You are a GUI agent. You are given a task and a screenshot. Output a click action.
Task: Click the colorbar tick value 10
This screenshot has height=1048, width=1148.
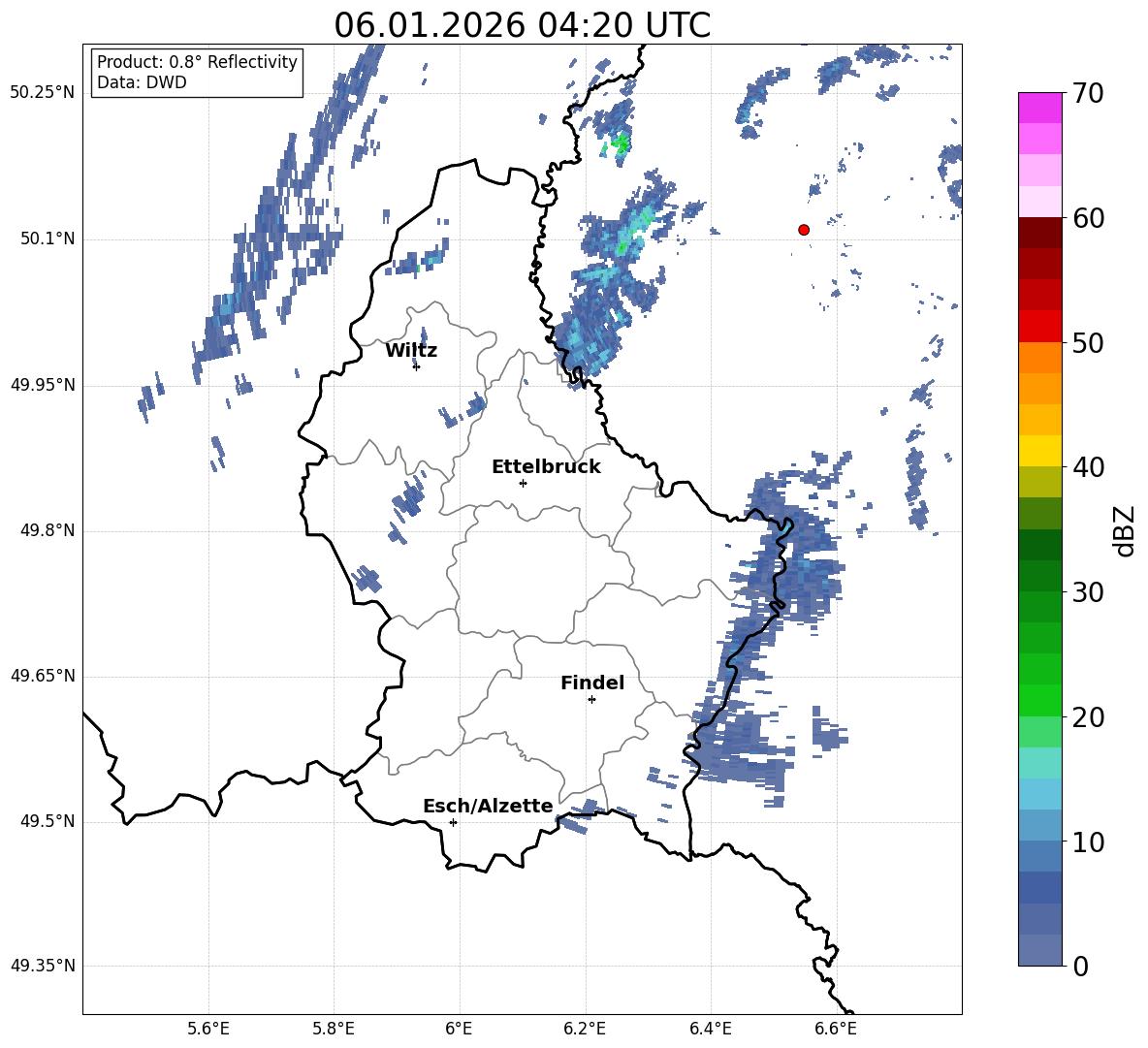click(x=1088, y=842)
